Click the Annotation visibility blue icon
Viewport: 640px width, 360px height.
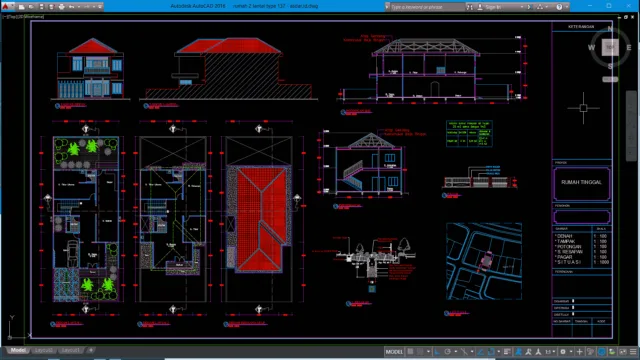[518, 351]
